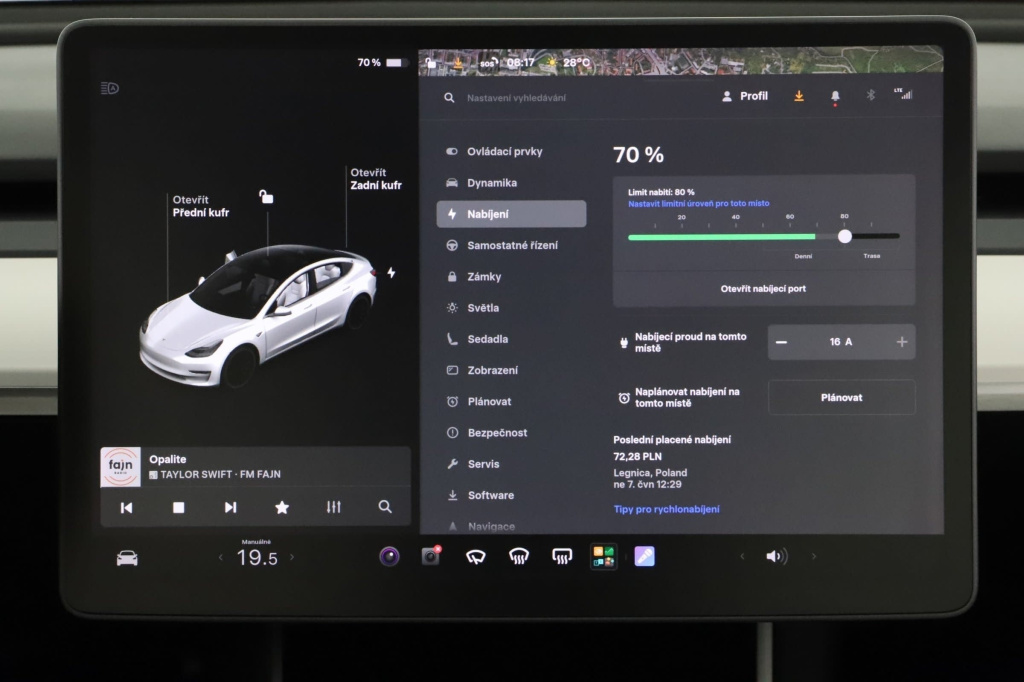The width and height of the screenshot is (1024, 682).
Task: Tap the volume speaker icon
Action: pyautogui.click(x=776, y=557)
